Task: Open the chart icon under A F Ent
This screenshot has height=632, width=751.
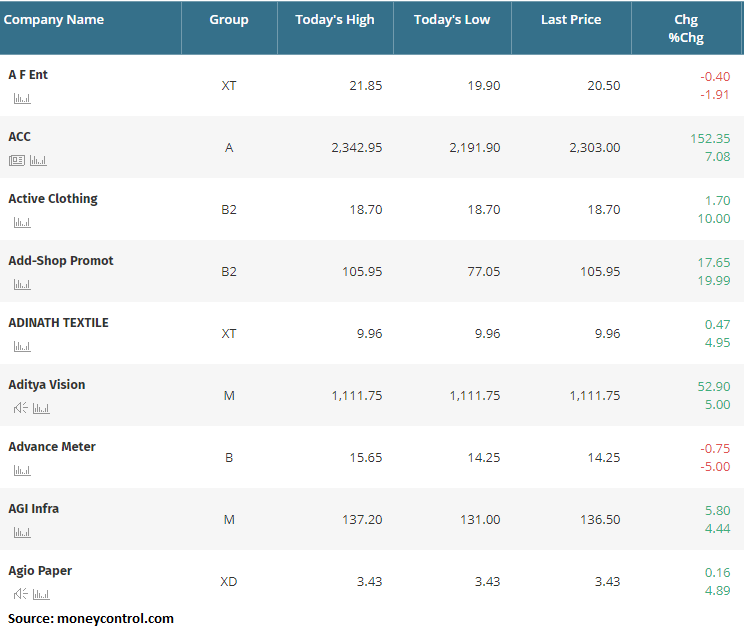Action: pyautogui.click(x=22, y=98)
